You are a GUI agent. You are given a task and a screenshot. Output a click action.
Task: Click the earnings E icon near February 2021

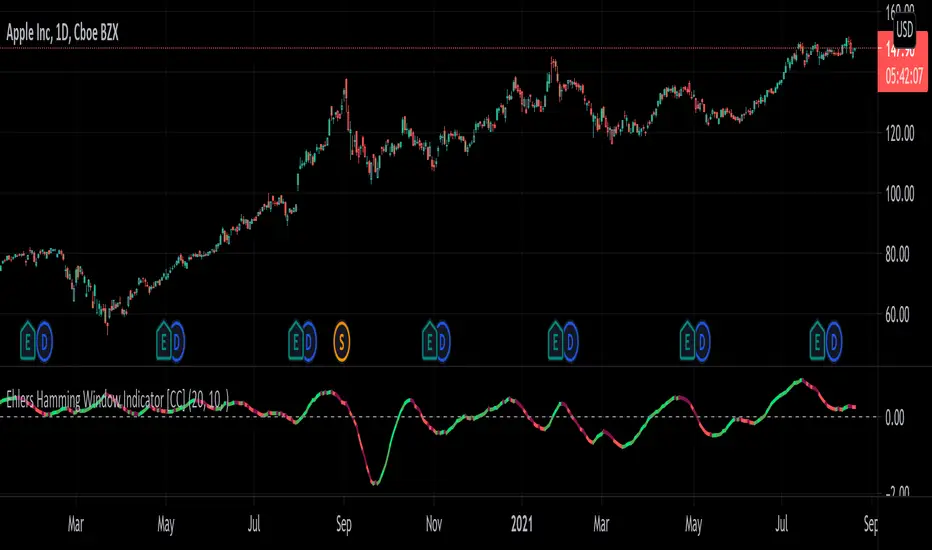(x=555, y=341)
